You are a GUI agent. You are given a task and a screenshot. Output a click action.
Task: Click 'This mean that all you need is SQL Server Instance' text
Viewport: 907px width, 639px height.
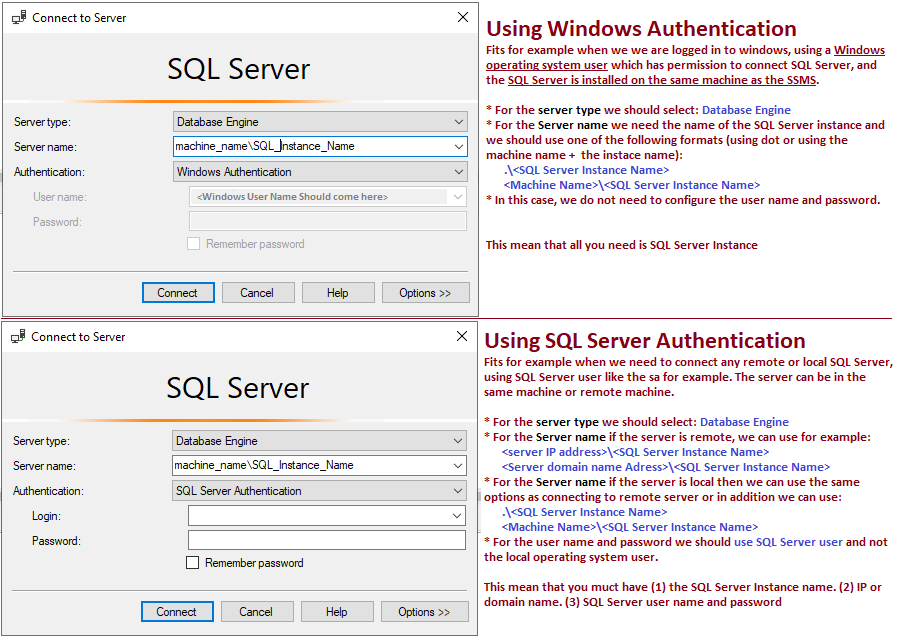[x=621, y=245]
